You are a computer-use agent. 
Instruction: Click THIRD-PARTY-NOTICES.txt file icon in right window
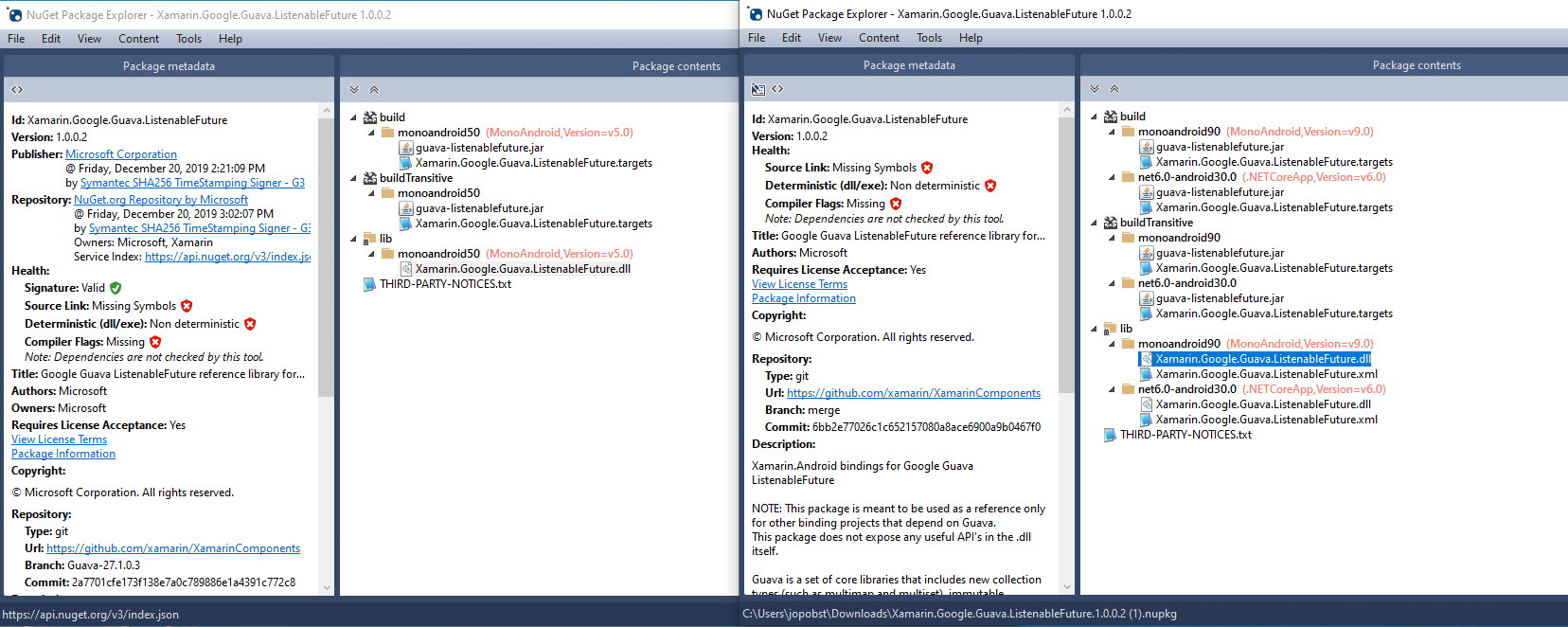(x=1111, y=435)
